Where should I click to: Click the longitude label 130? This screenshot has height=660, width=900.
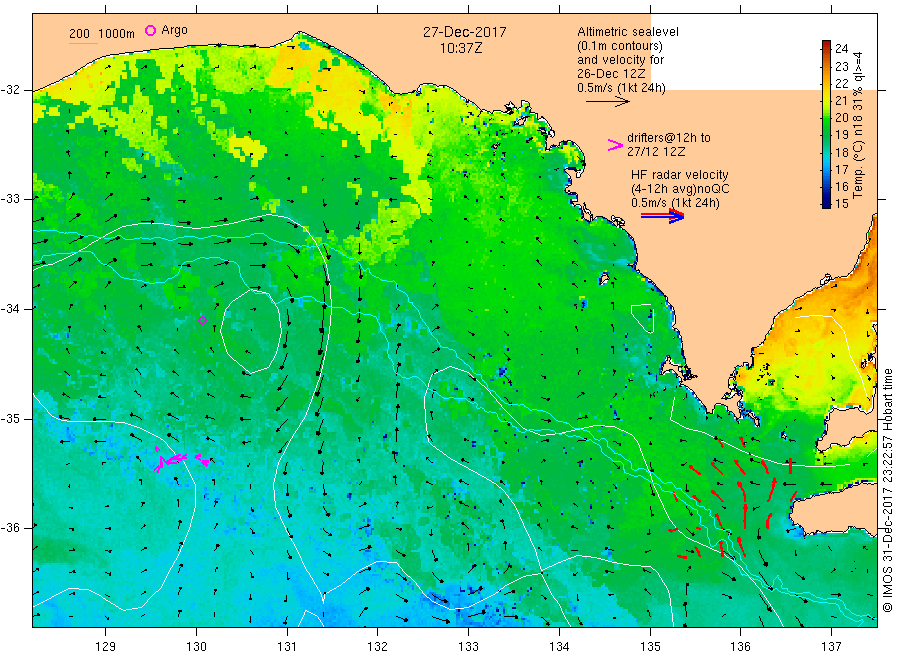click(x=196, y=647)
